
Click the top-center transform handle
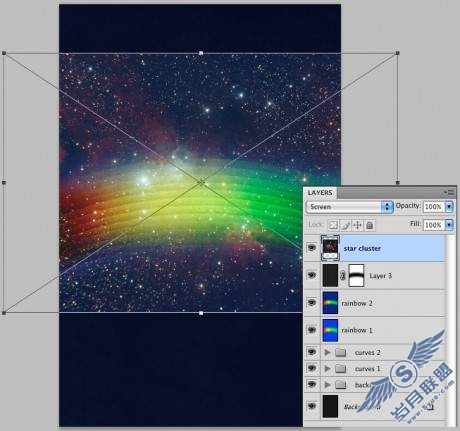click(201, 53)
